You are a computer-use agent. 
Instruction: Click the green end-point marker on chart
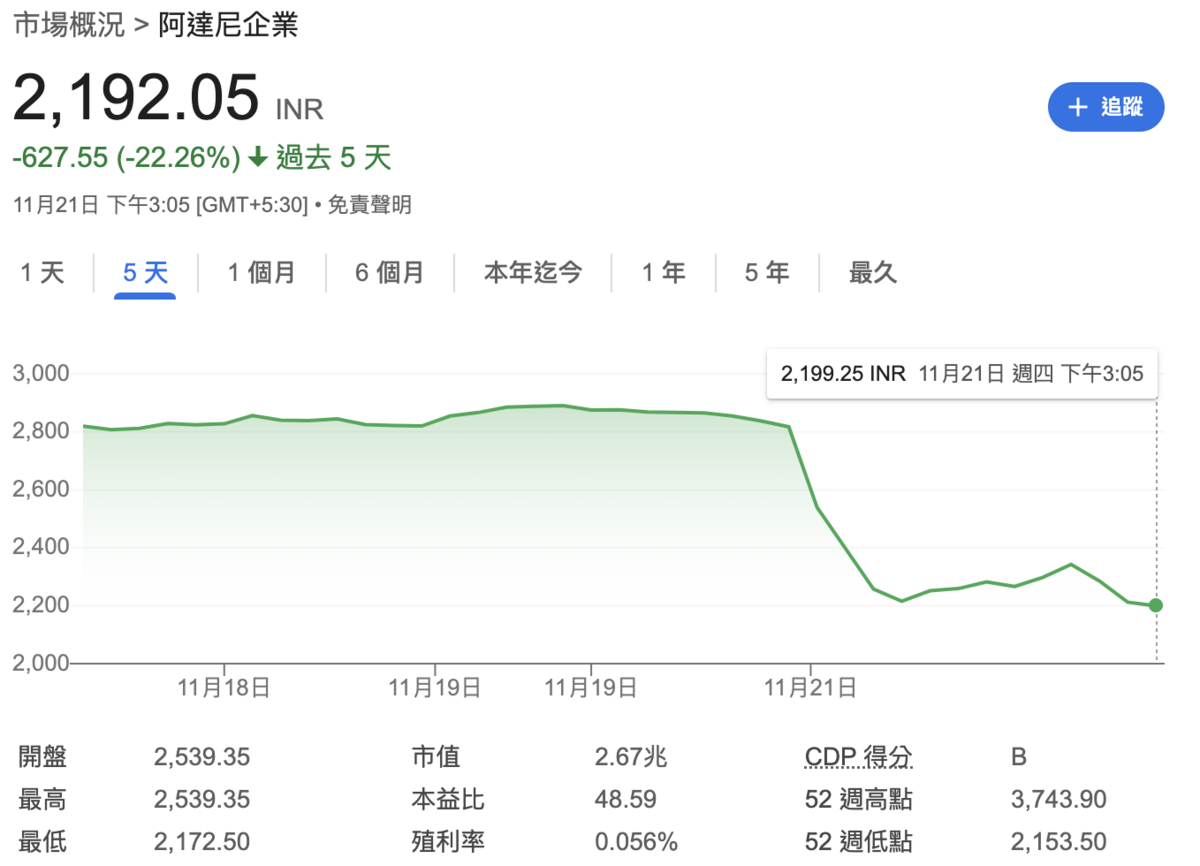click(1156, 605)
